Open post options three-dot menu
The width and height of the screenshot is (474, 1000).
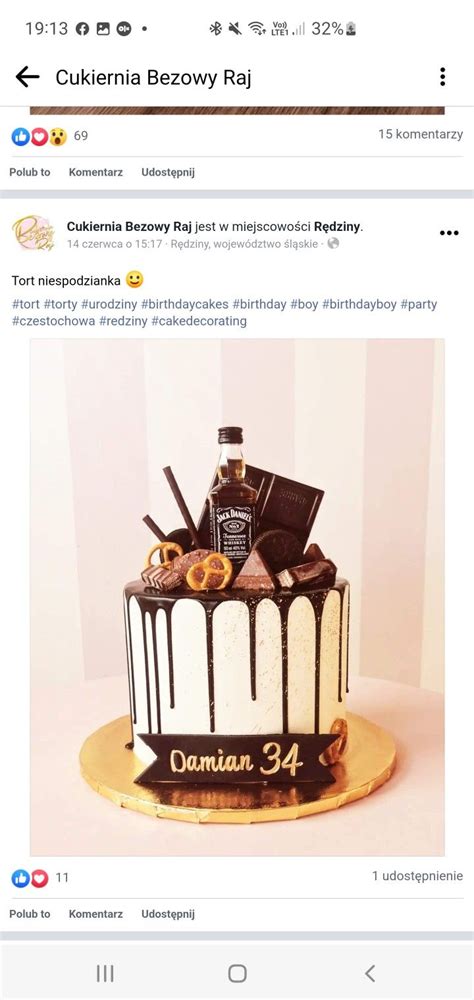[449, 233]
